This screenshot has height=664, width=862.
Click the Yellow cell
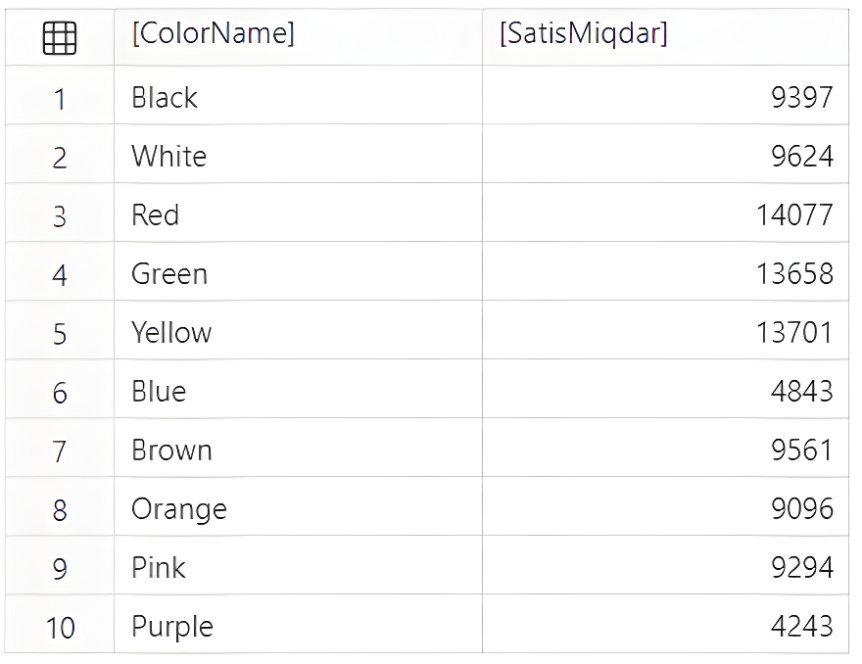(171, 332)
